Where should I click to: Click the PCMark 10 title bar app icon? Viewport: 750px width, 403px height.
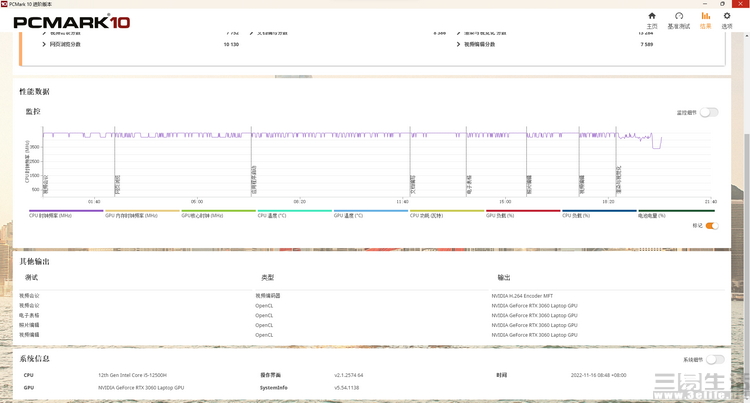click(x=5, y=4)
